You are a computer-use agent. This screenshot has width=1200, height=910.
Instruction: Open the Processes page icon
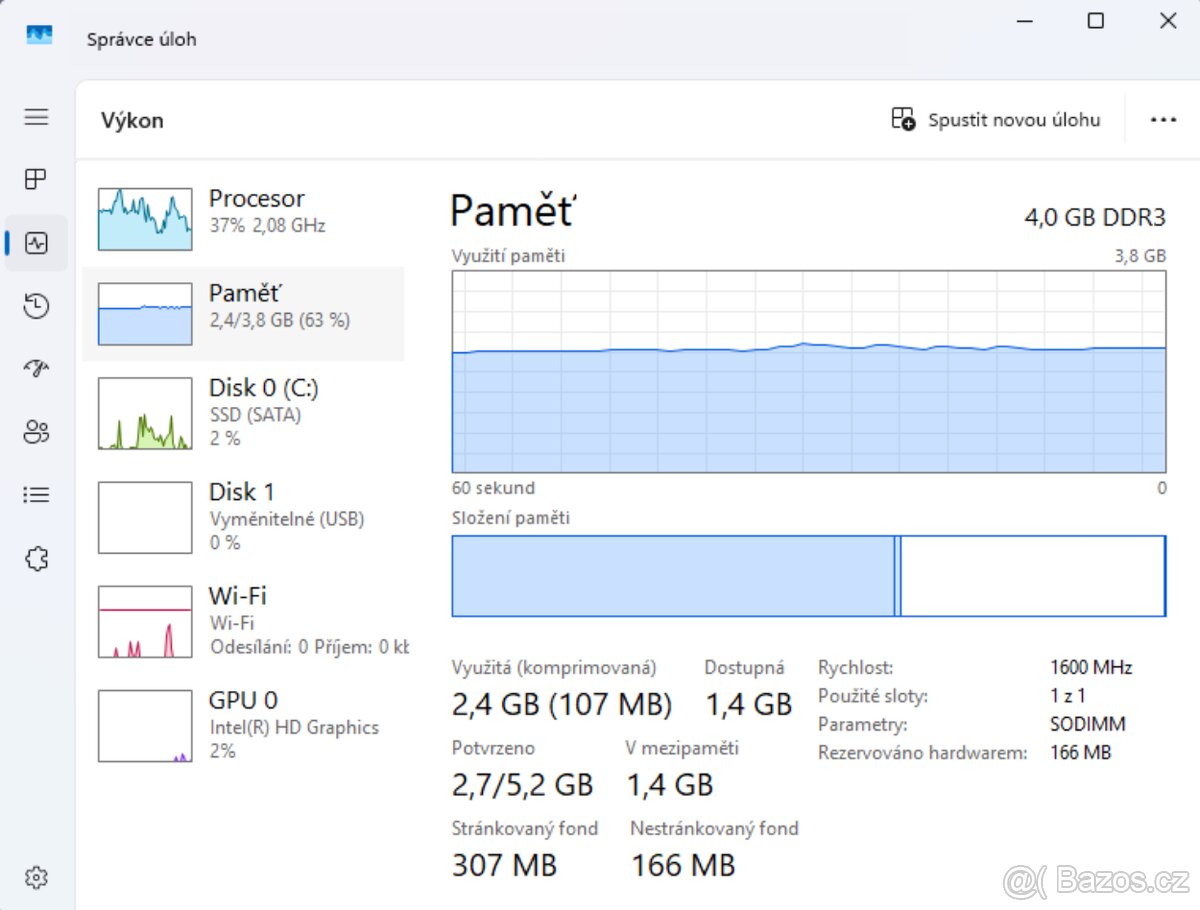[x=36, y=179]
